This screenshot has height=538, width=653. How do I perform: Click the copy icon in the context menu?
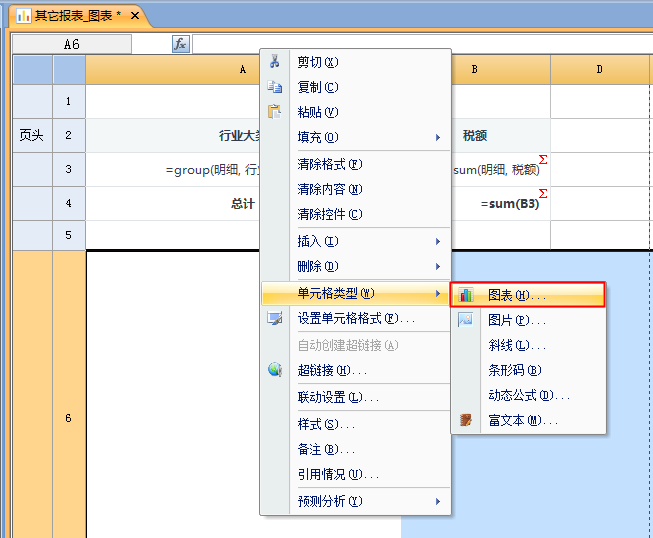[275, 87]
